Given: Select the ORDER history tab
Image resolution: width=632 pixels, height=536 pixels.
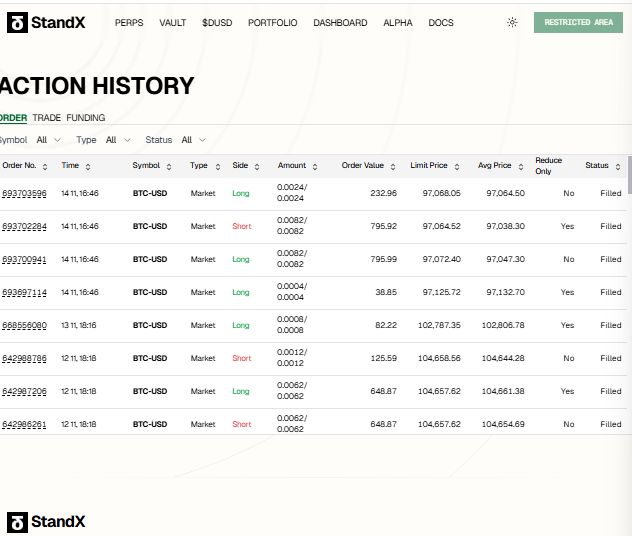Looking at the screenshot, I should click(13, 118).
